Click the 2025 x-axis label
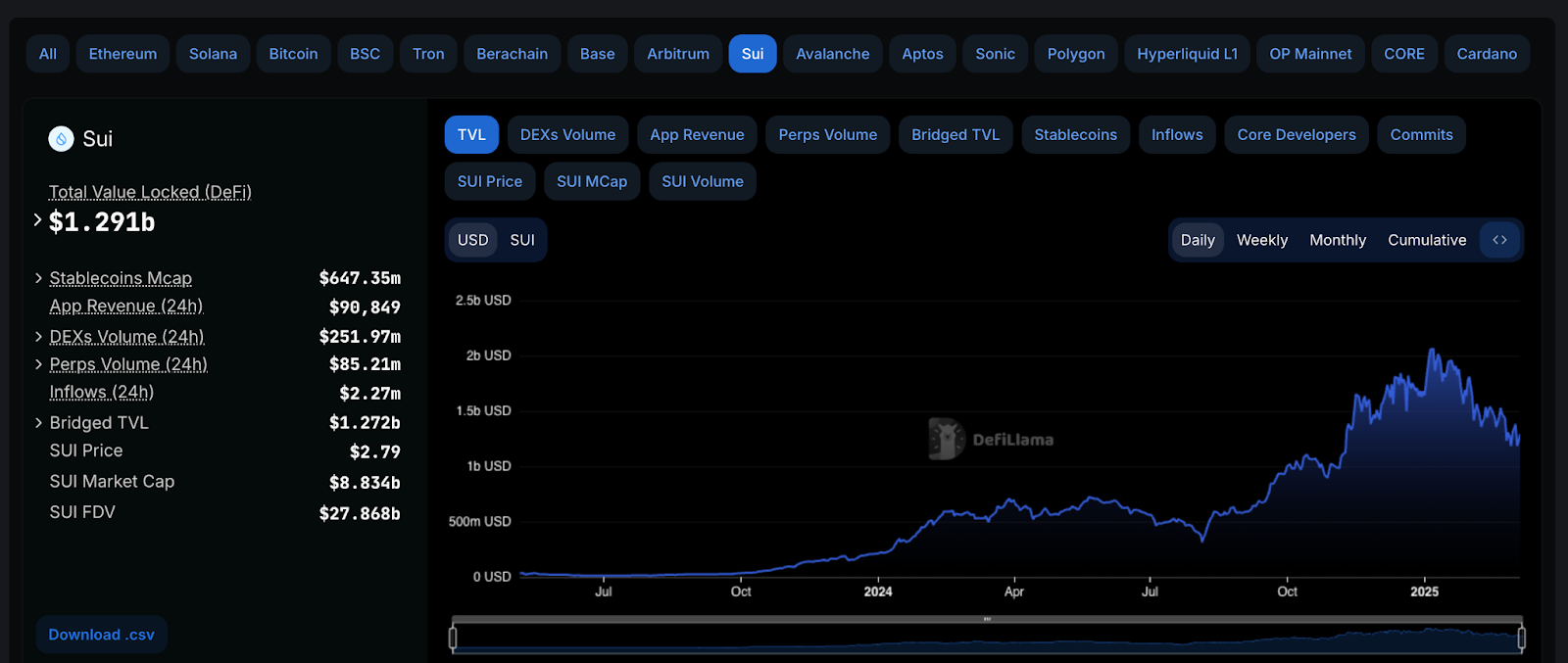 [1424, 592]
